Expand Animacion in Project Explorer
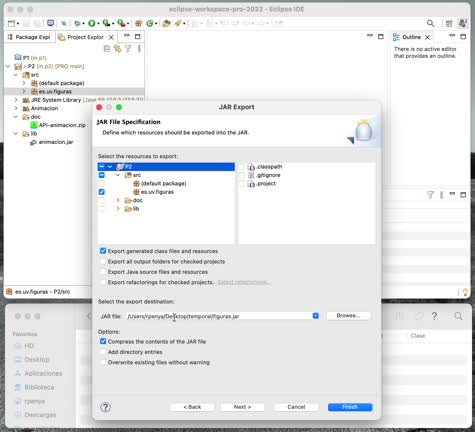475x432 pixels. tap(16, 108)
